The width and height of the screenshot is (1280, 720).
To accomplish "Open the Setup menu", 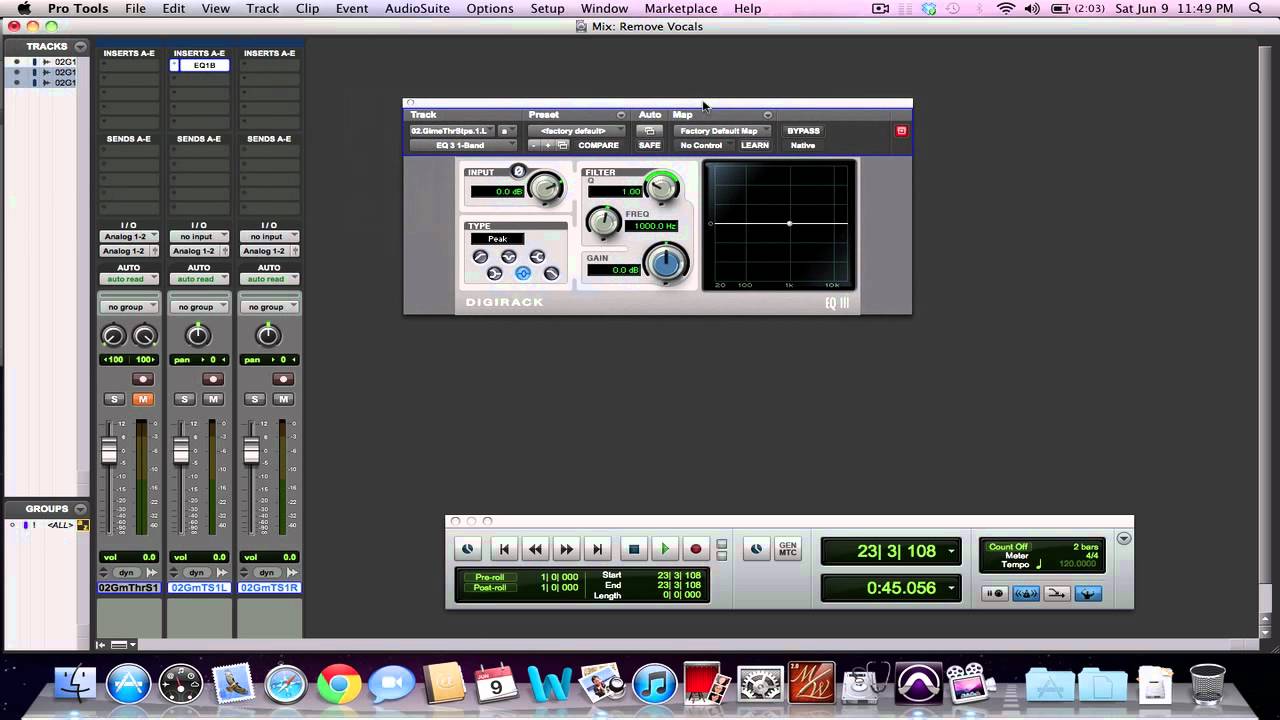I will tap(547, 8).
